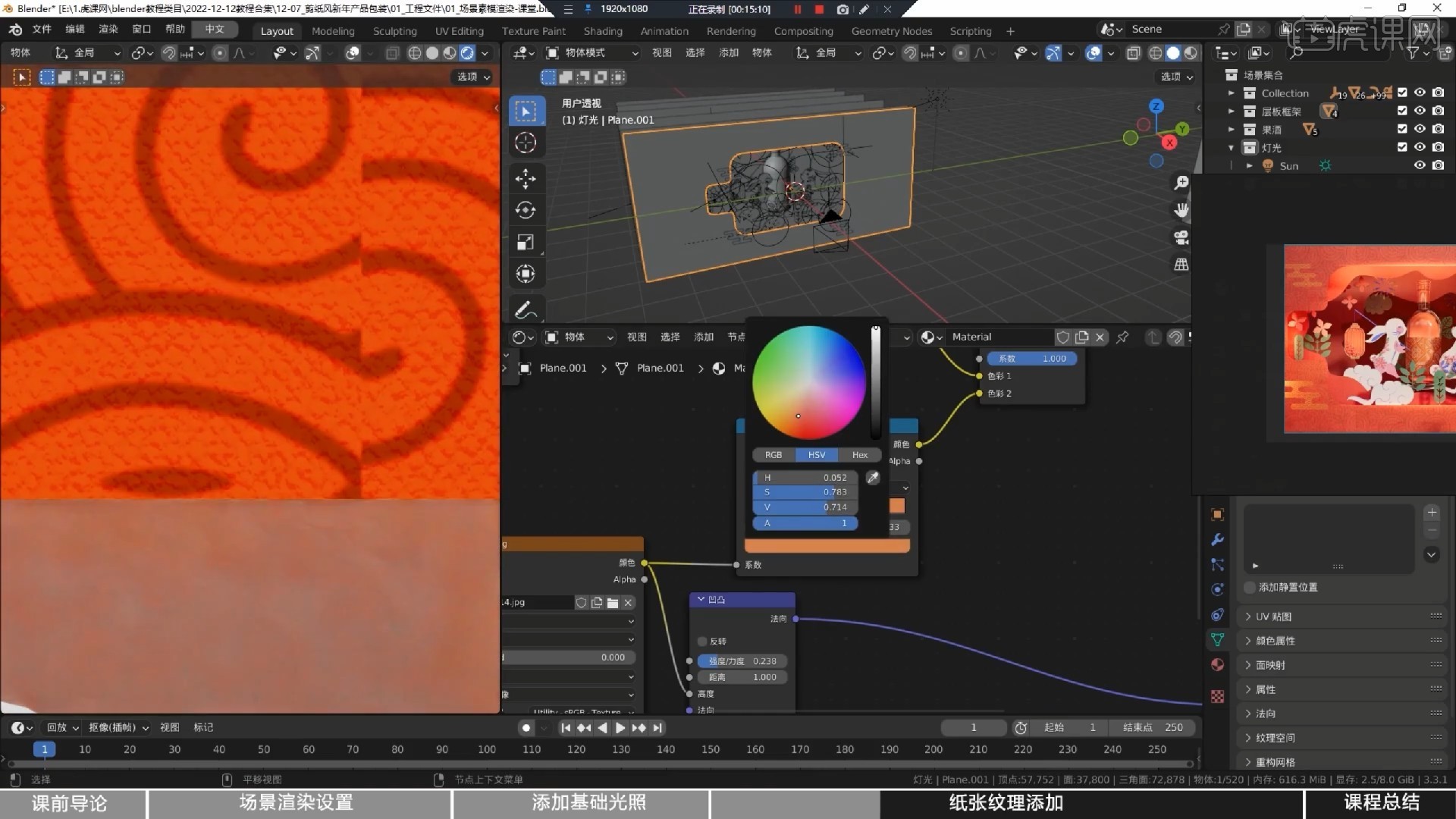Toggle camera view icon in viewport

point(1181,237)
